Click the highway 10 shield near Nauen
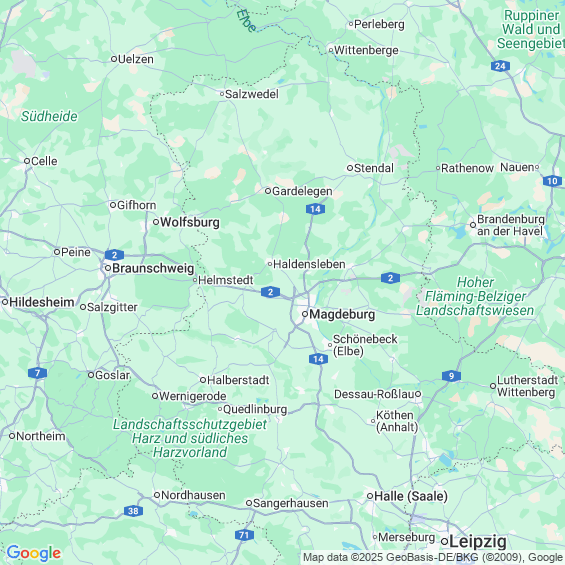Image resolution: width=565 pixels, height=565 pixels. point(552,181)
